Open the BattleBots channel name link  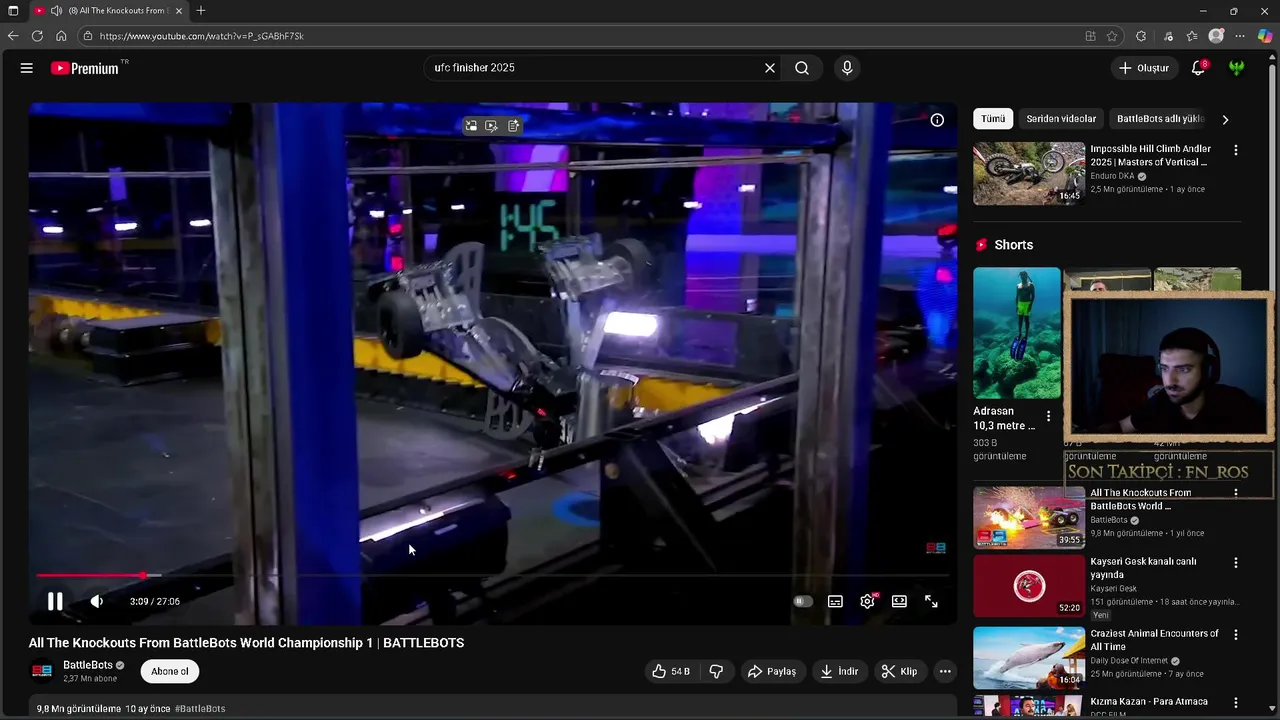coord(88,665)
